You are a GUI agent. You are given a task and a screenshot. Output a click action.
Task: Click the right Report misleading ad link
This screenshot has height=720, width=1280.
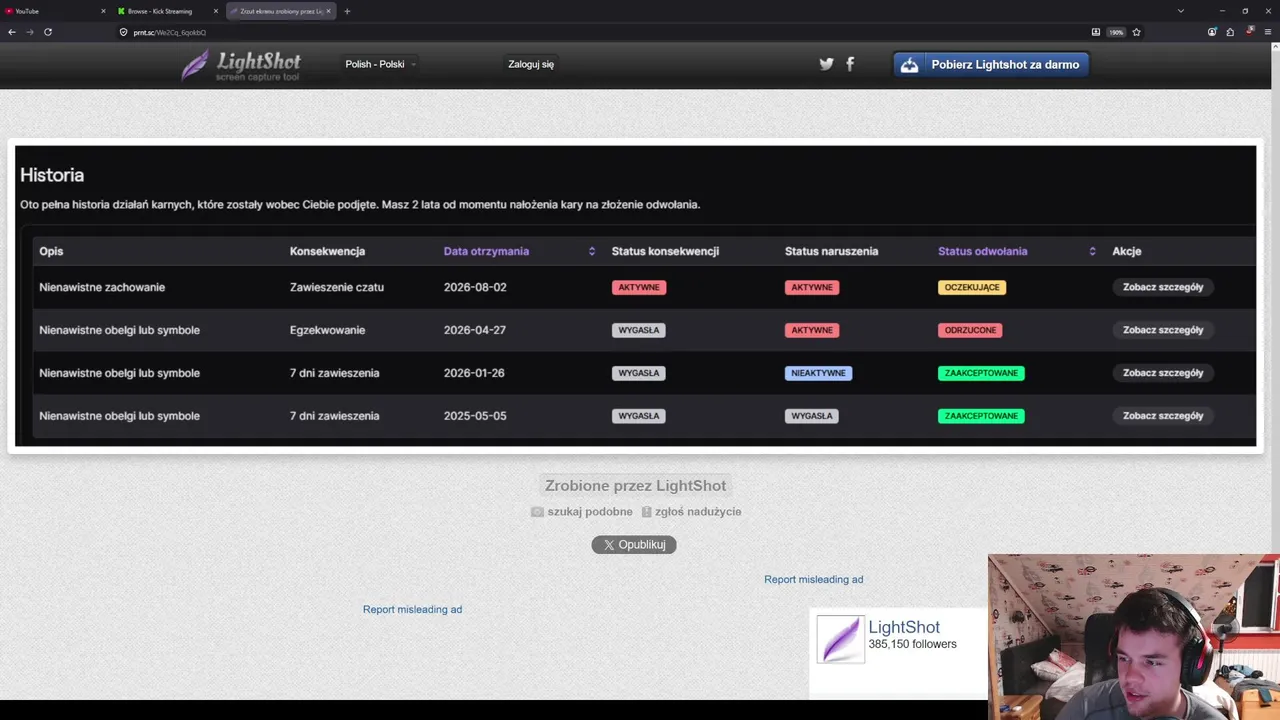[x=813, y=579]
